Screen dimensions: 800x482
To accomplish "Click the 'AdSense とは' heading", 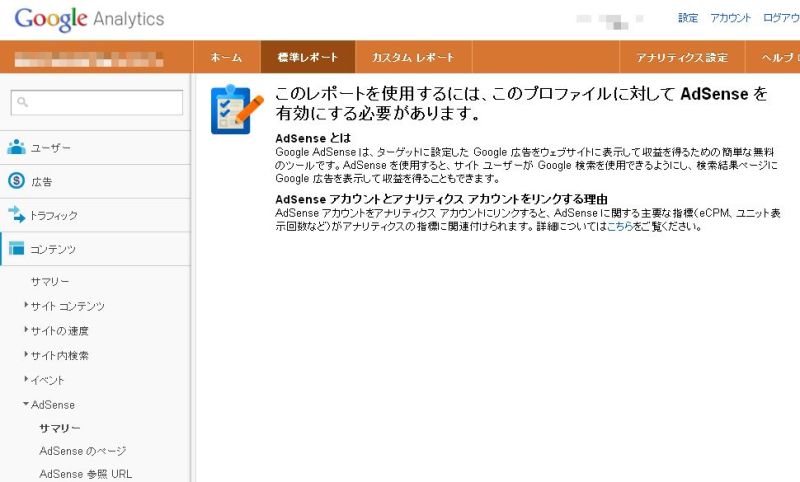I will [313, 138].
